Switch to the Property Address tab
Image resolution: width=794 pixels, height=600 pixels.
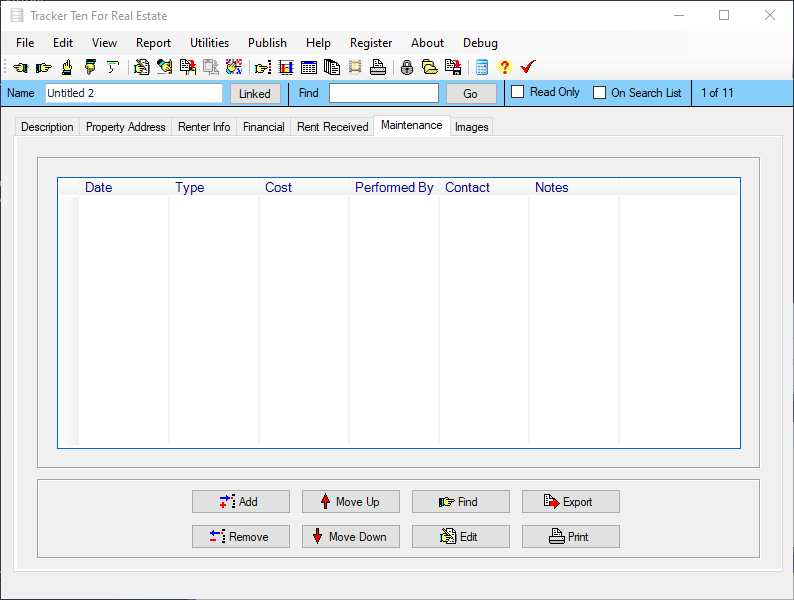(x=126, y=127)
